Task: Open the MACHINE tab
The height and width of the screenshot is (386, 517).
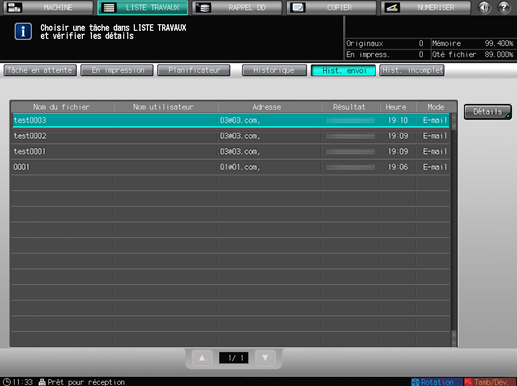Action: (48, 7)
